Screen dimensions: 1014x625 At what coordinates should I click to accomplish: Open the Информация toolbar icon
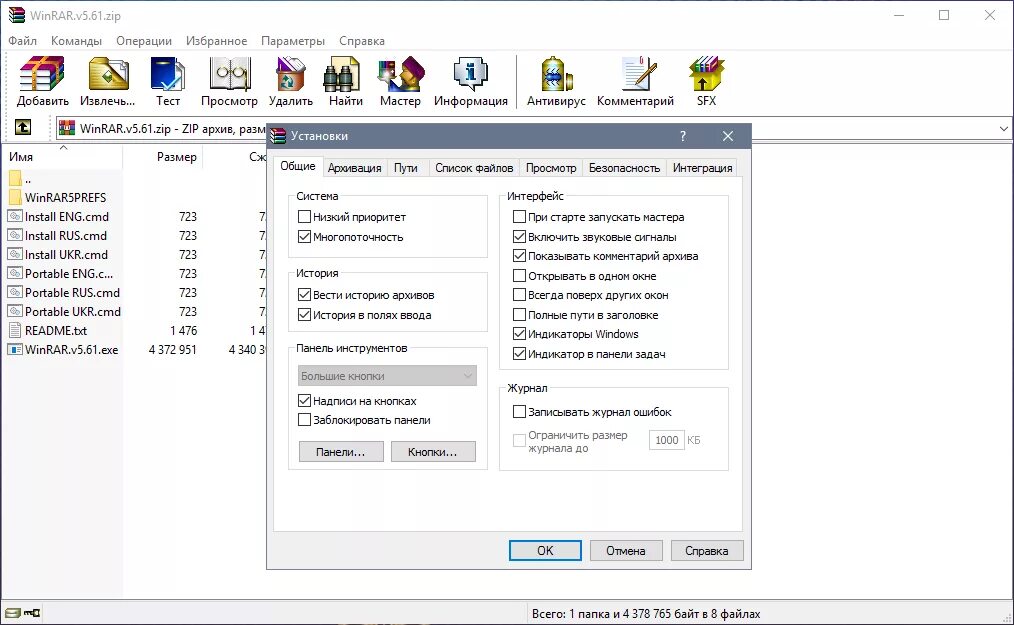tap(470, 73)
